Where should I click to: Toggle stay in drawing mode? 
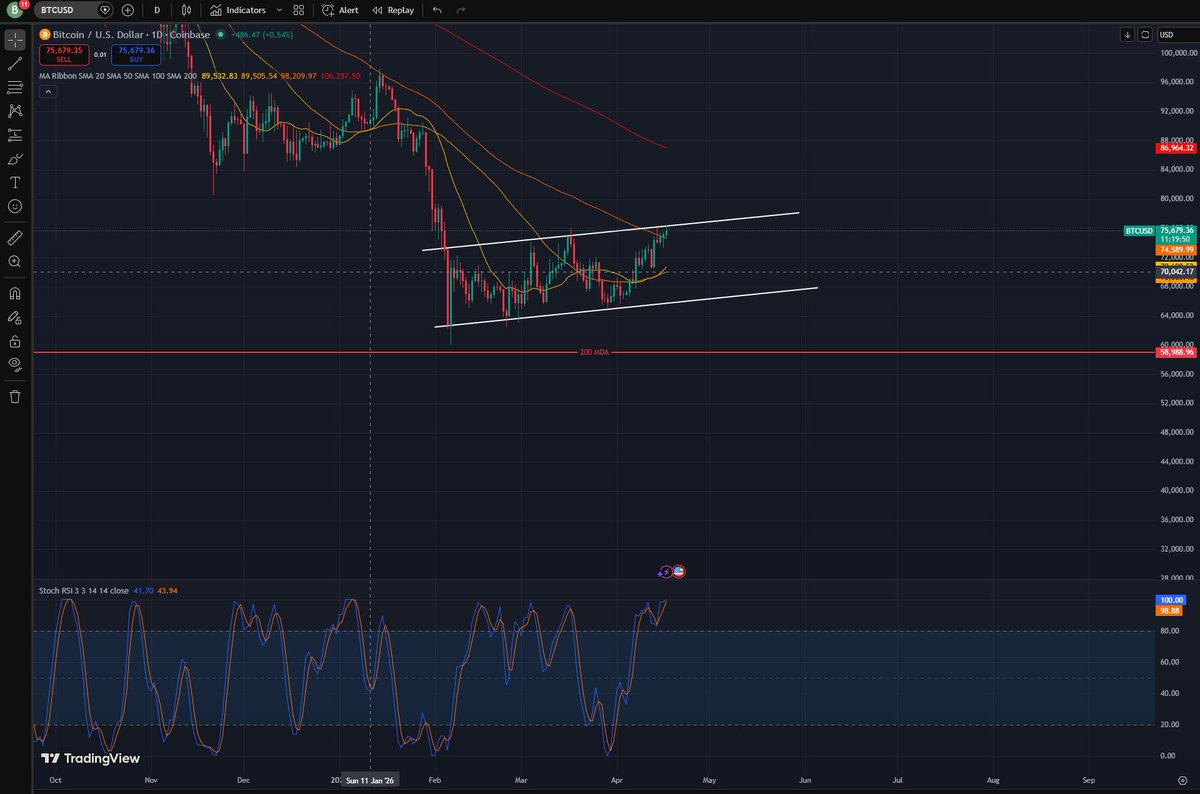pos(15,317)
